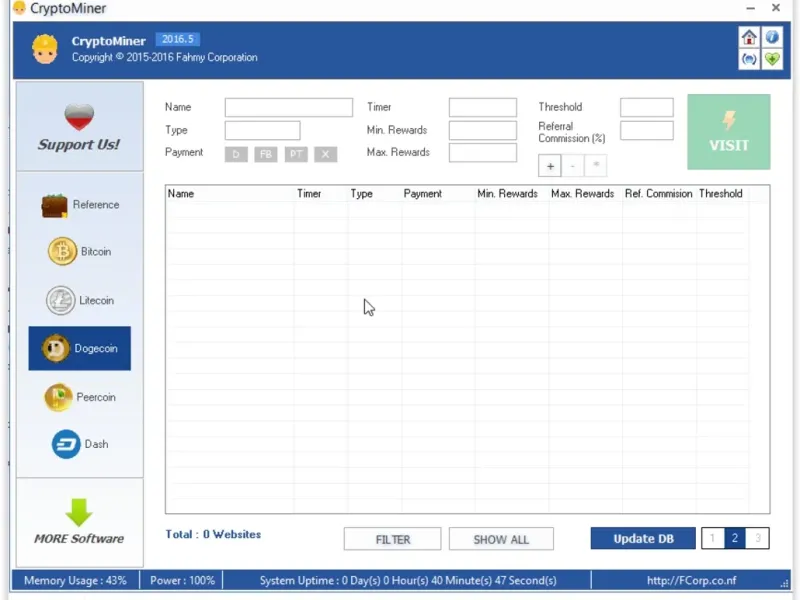Click the Name input field

(x=289, y=107)
